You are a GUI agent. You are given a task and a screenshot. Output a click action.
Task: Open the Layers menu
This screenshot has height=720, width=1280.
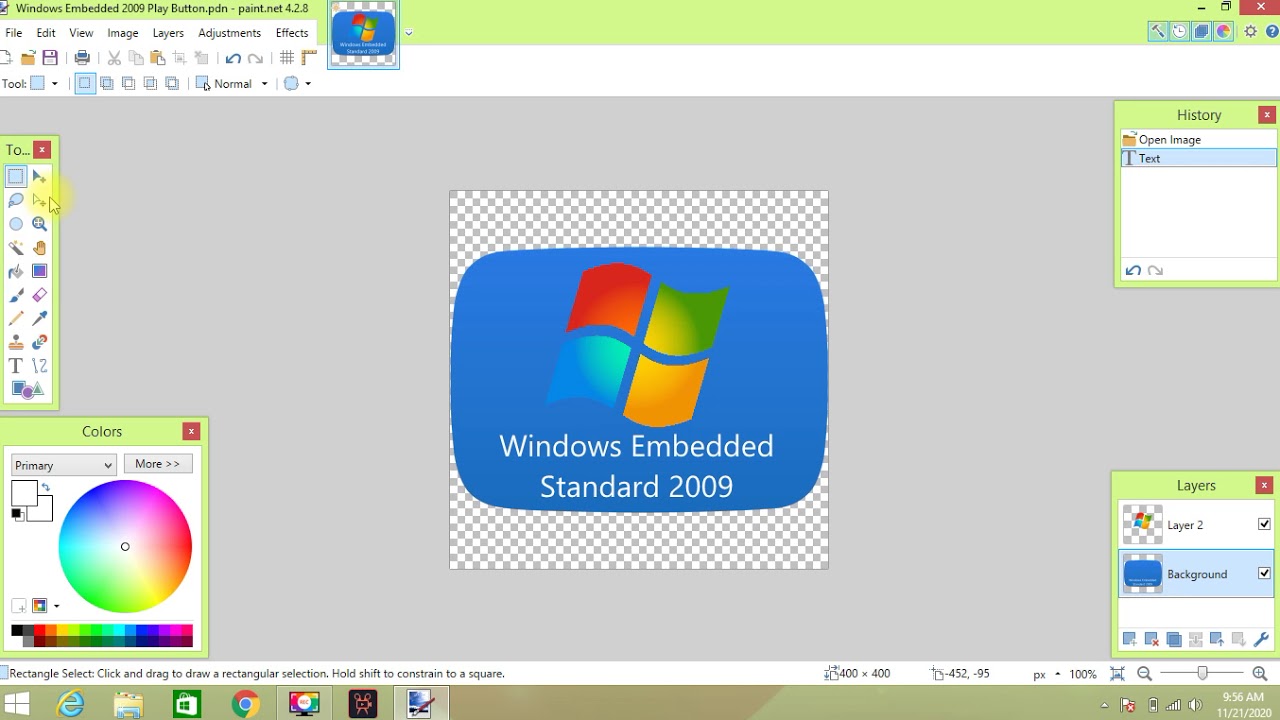point(168,33)
